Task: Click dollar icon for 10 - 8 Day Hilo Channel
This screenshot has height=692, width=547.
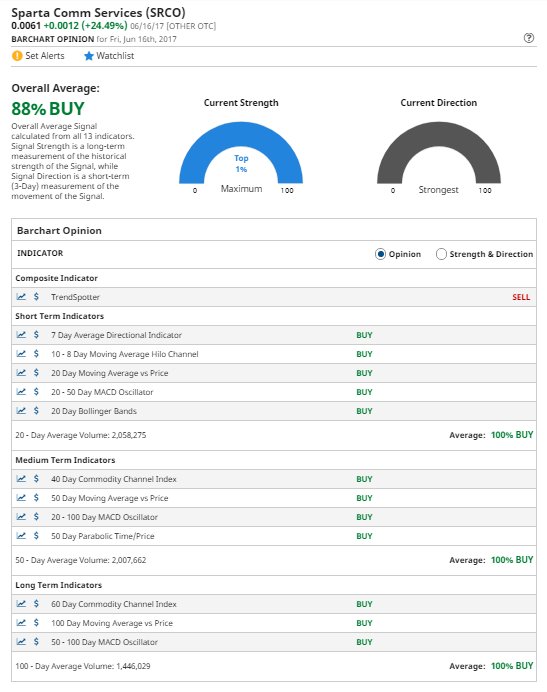Action: point(36,354)
